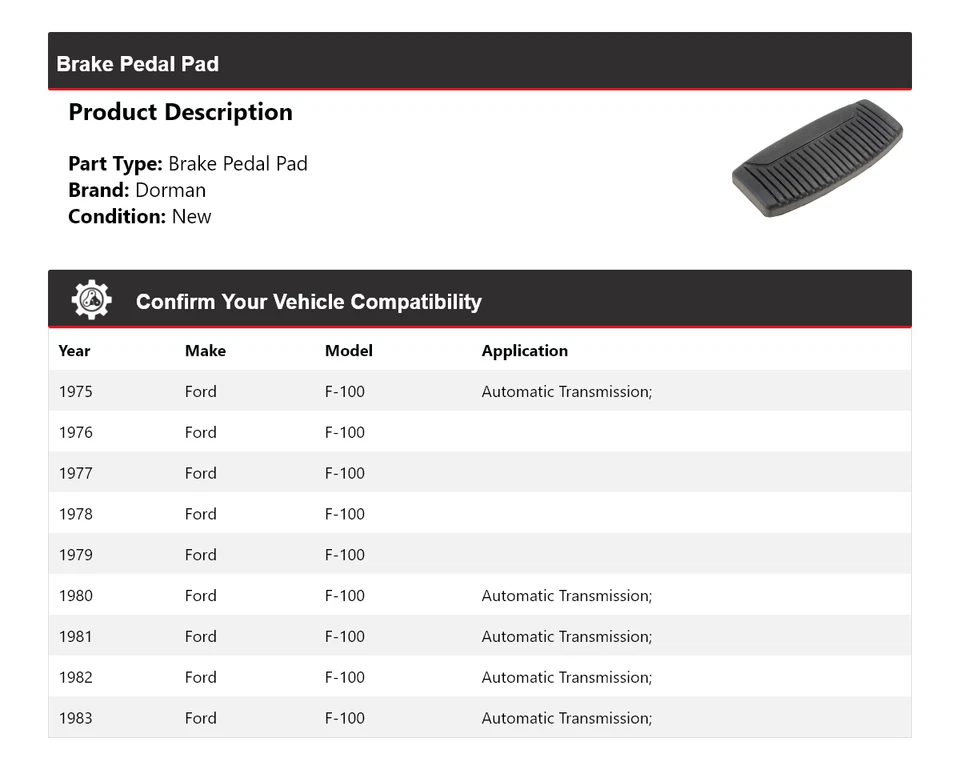Click F-100 model in the 1977 row
Image resolution: width=960 pixels, height=770 pixels.
click(x=345, y=474)
